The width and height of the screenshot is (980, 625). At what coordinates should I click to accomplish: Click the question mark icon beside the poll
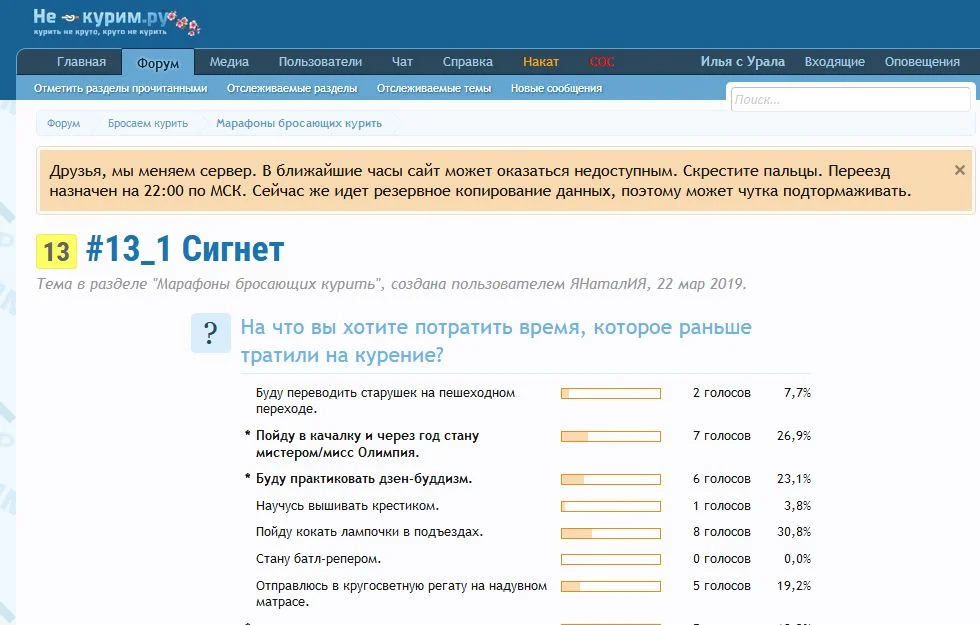click(210, 330)
